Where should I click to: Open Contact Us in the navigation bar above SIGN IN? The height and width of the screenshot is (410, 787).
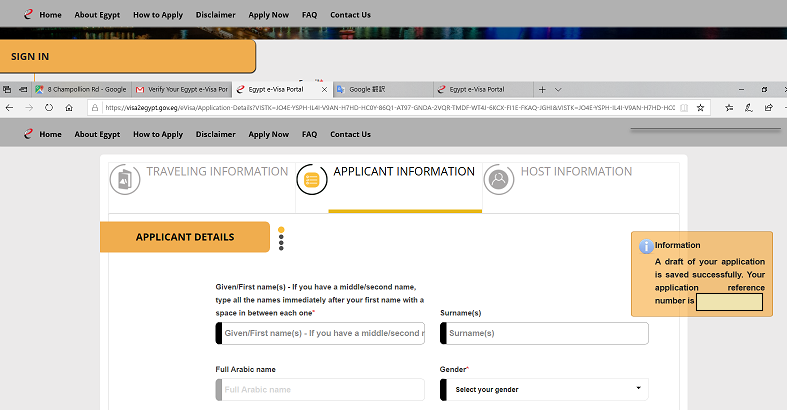click(350, 15)
